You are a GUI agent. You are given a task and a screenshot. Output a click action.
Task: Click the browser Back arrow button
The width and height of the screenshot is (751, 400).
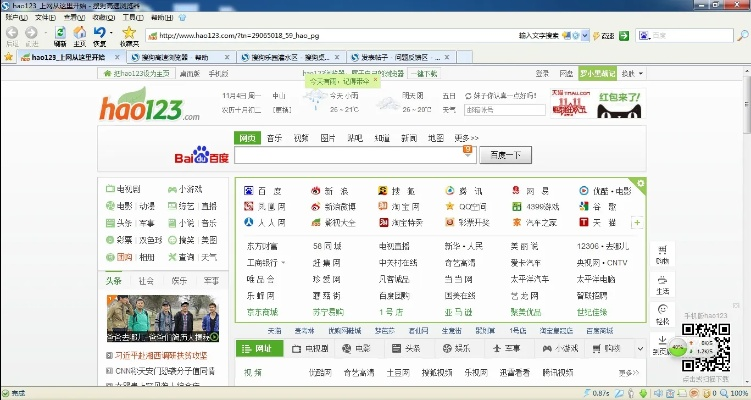(x=11, y=32)
